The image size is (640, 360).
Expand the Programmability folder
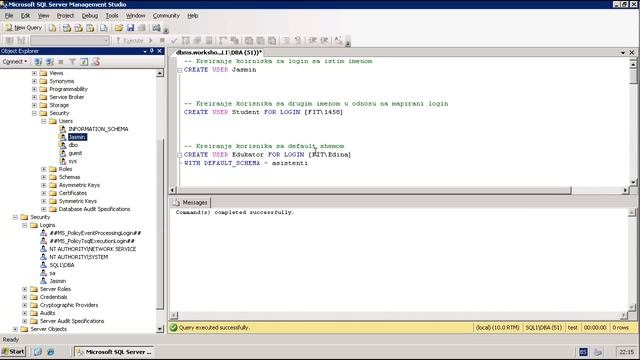click(34, 89)
